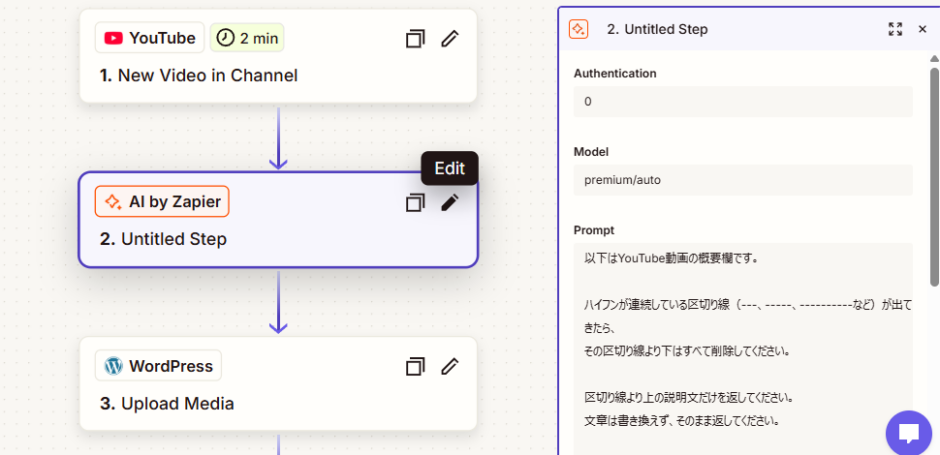Image resolution: width=940 pixels, height=455 pixels.
Task: Click the side panel vertical scrollbar thumb
Action: coord(934,177)
